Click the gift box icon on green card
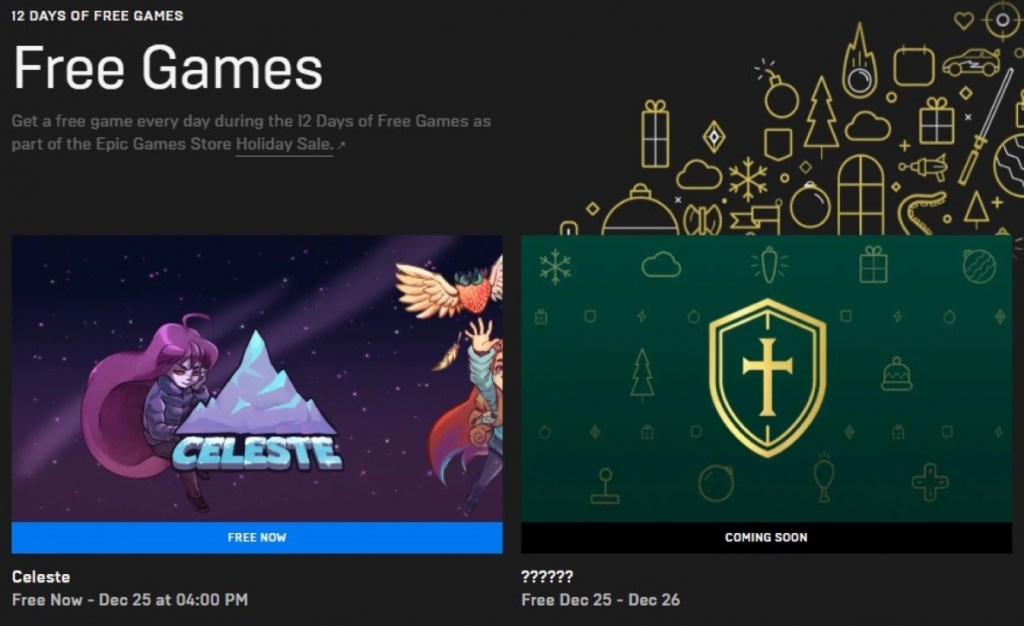1024x626 pixels. 873,264
